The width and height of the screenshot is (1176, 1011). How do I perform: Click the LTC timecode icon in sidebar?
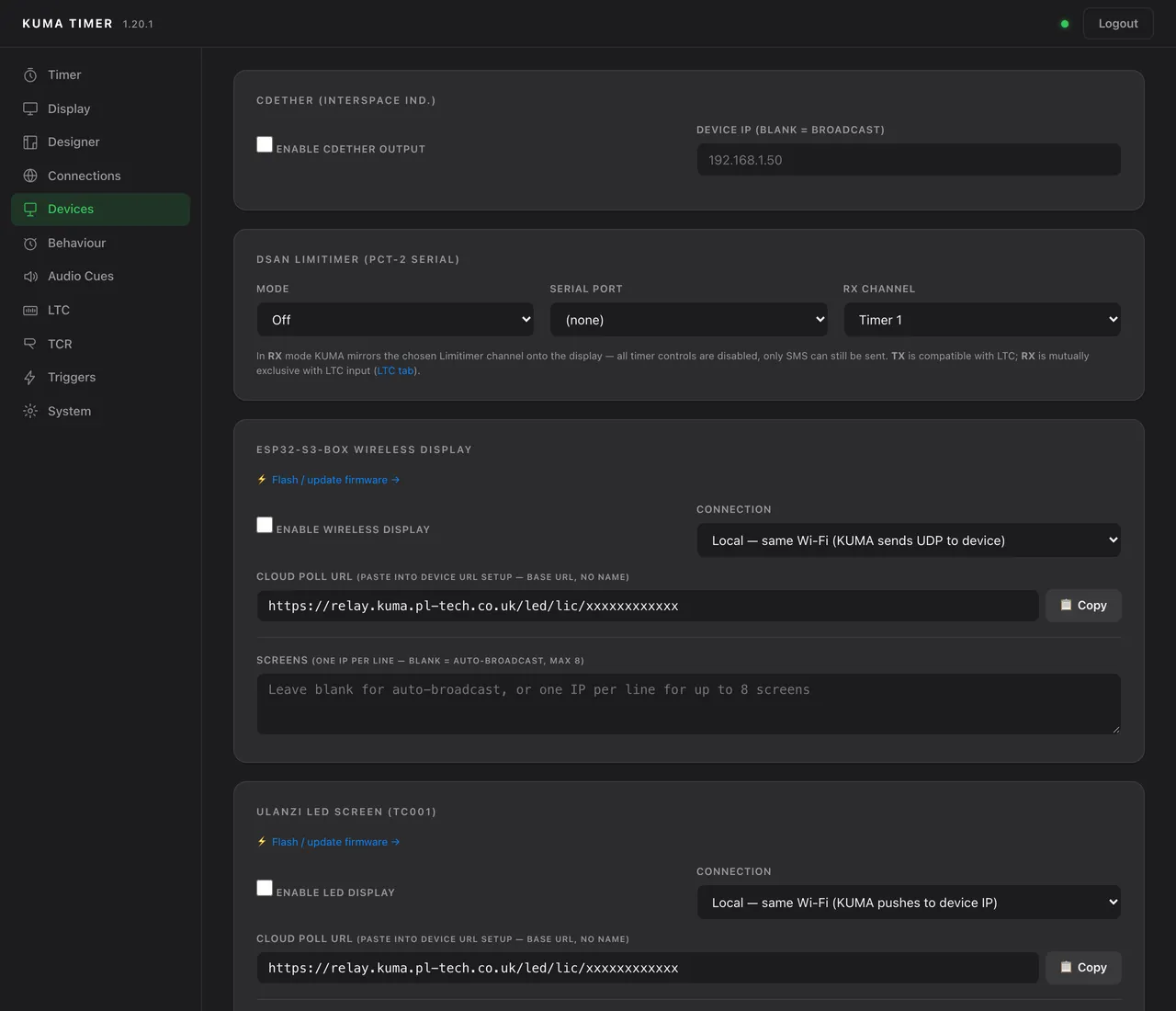(30, 311)
